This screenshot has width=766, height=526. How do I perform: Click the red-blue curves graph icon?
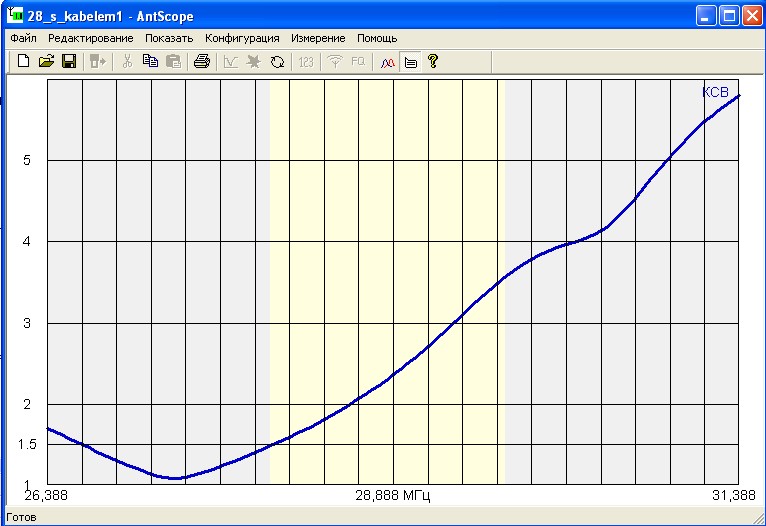point(387,62)
